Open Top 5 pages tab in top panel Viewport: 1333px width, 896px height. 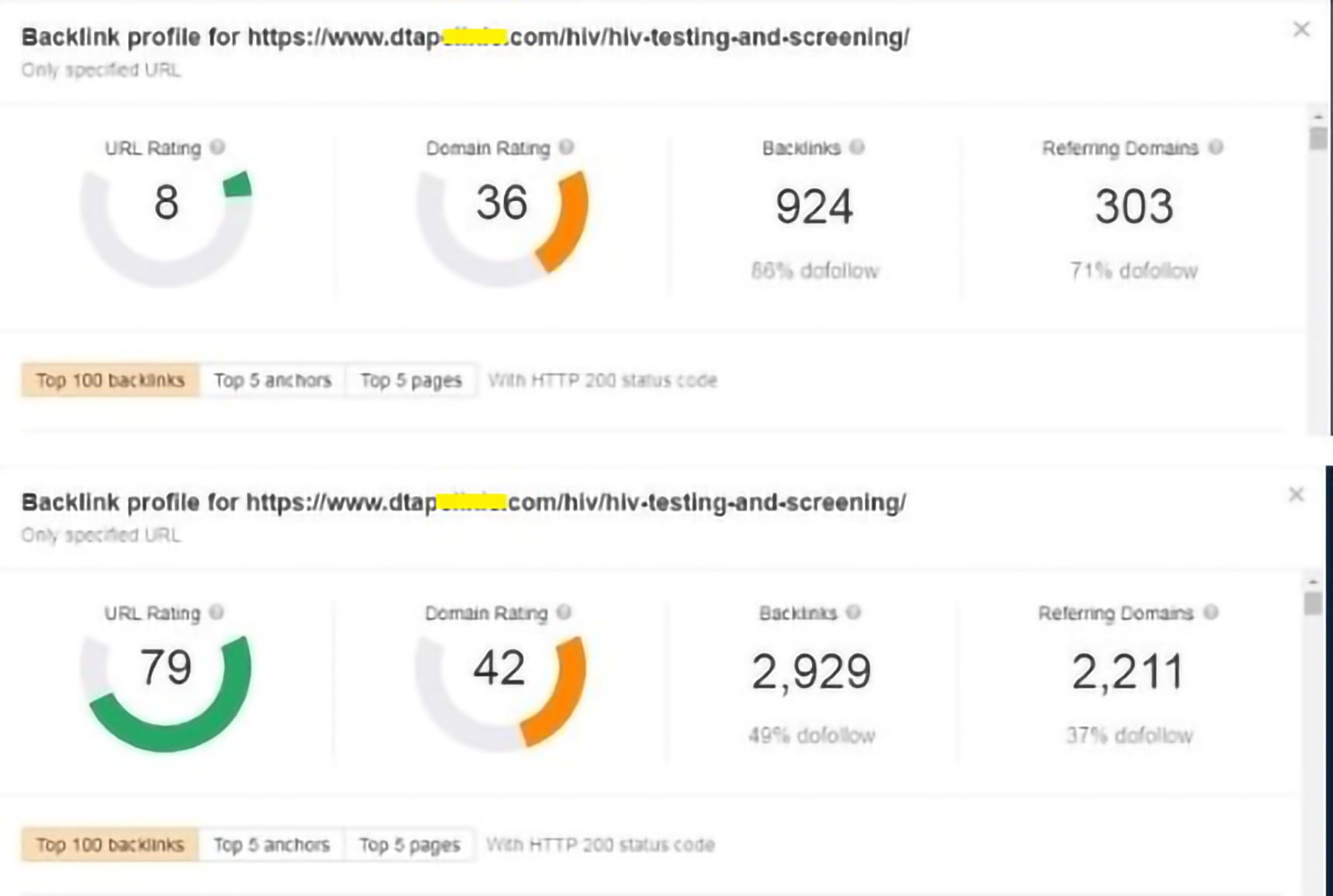click(x=411, y=381)
